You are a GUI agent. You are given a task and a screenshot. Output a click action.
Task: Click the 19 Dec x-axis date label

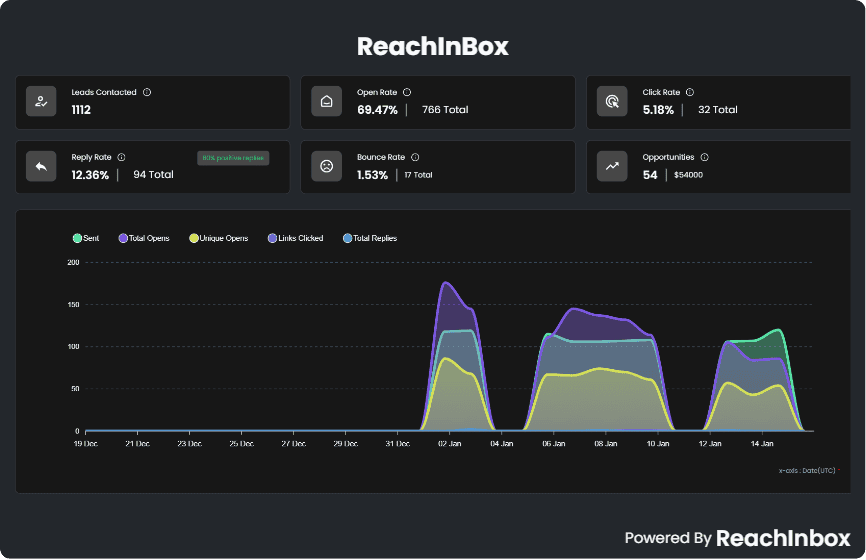pos(86,443)
